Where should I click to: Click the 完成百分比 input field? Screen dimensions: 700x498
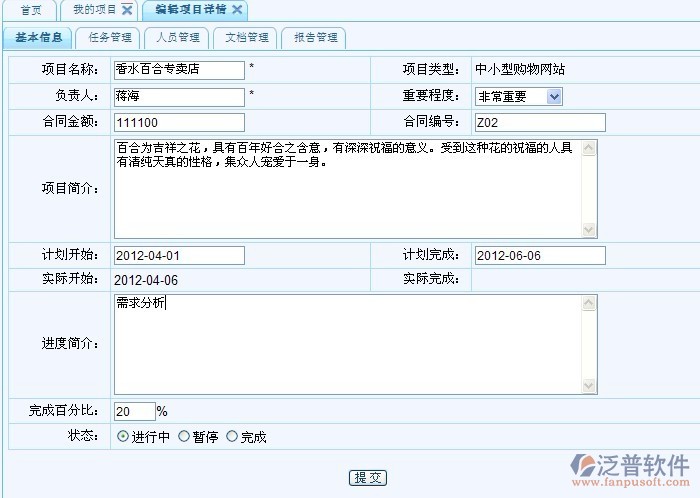coord(134,411)
